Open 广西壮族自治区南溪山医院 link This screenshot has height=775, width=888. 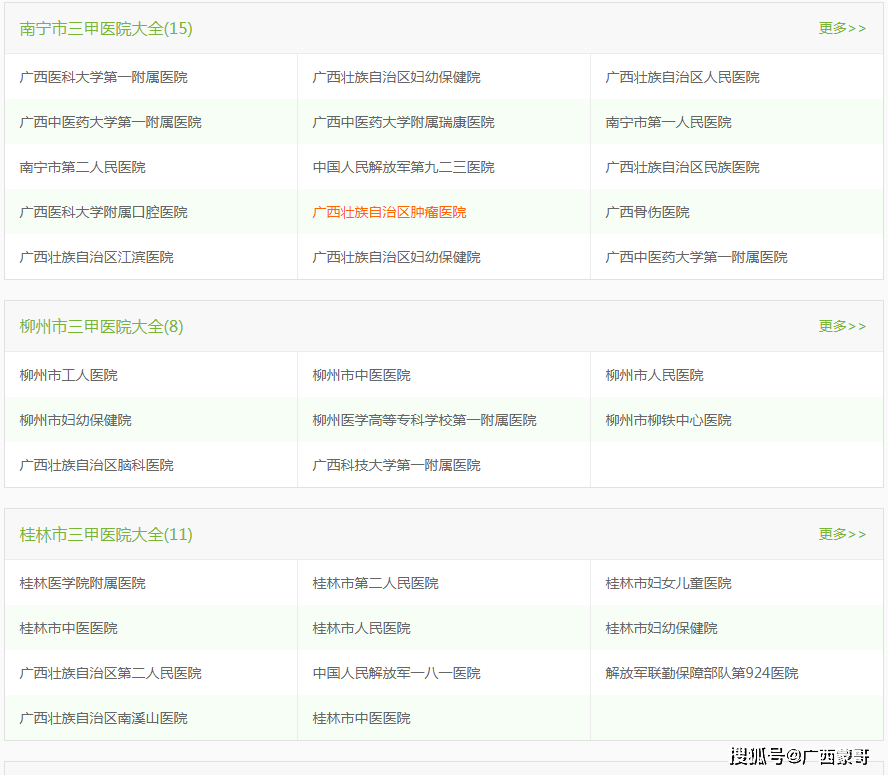tap(103, 718)
